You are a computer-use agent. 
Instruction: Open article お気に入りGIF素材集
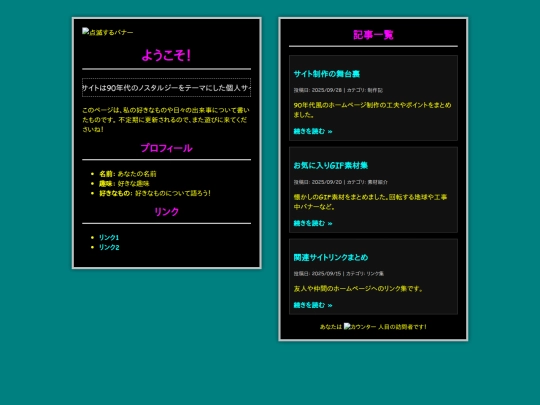tap(331, 165)
